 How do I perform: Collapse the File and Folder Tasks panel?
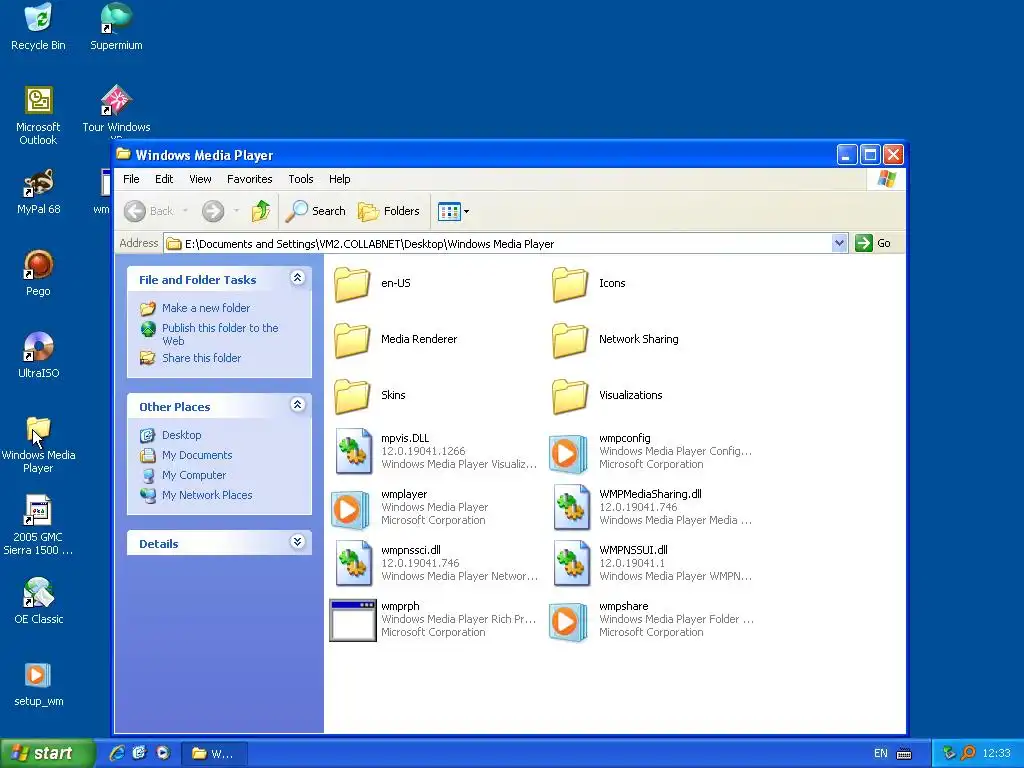pyautogui.click(x=297, y=278)
